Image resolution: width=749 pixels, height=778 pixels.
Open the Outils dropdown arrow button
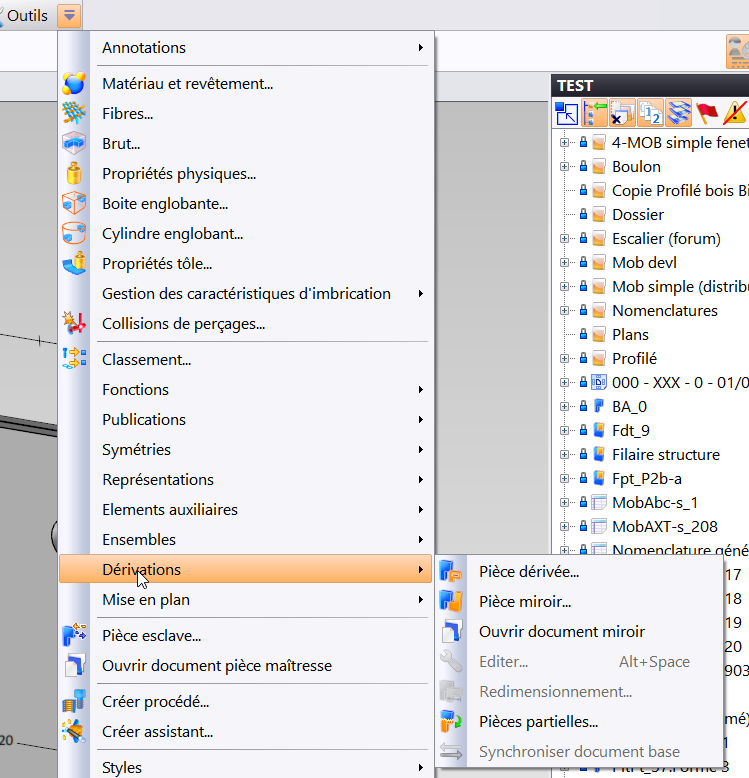coord(69,16)
